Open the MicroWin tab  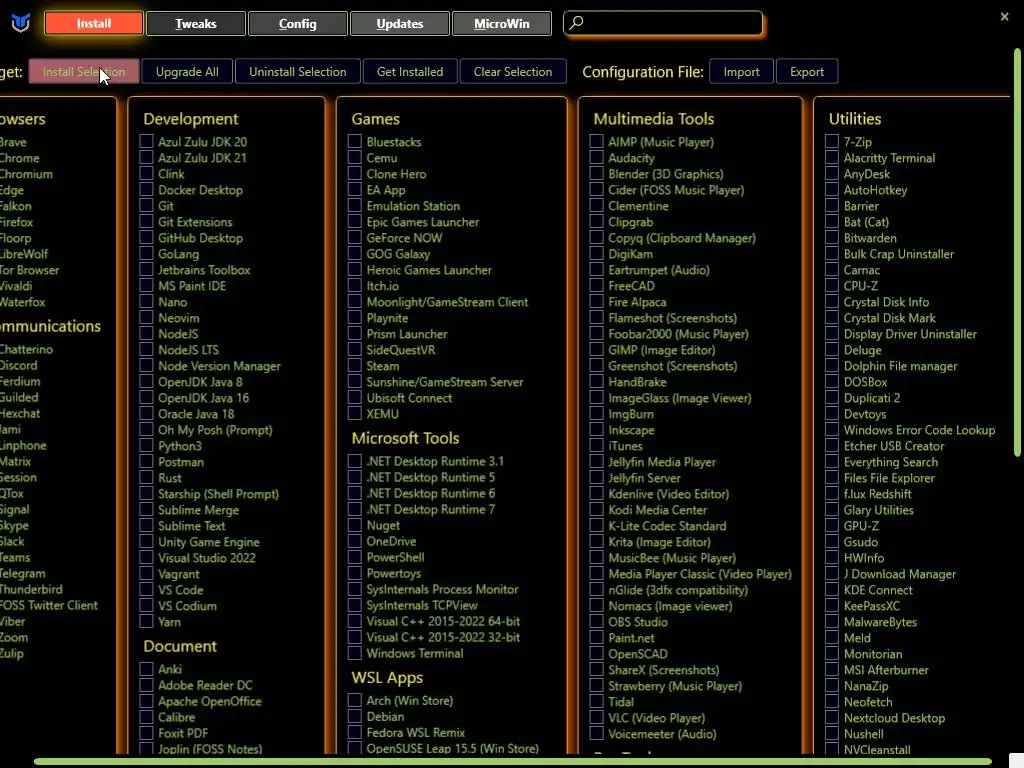click(502, 24)
